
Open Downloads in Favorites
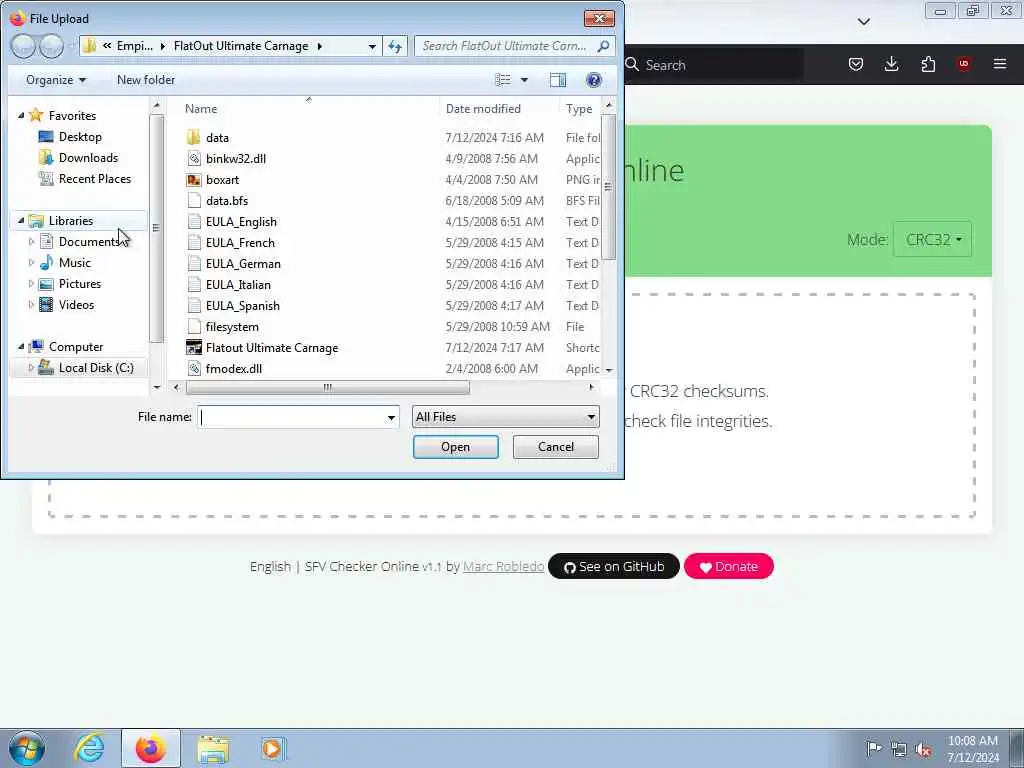click(x=88, y=157)
